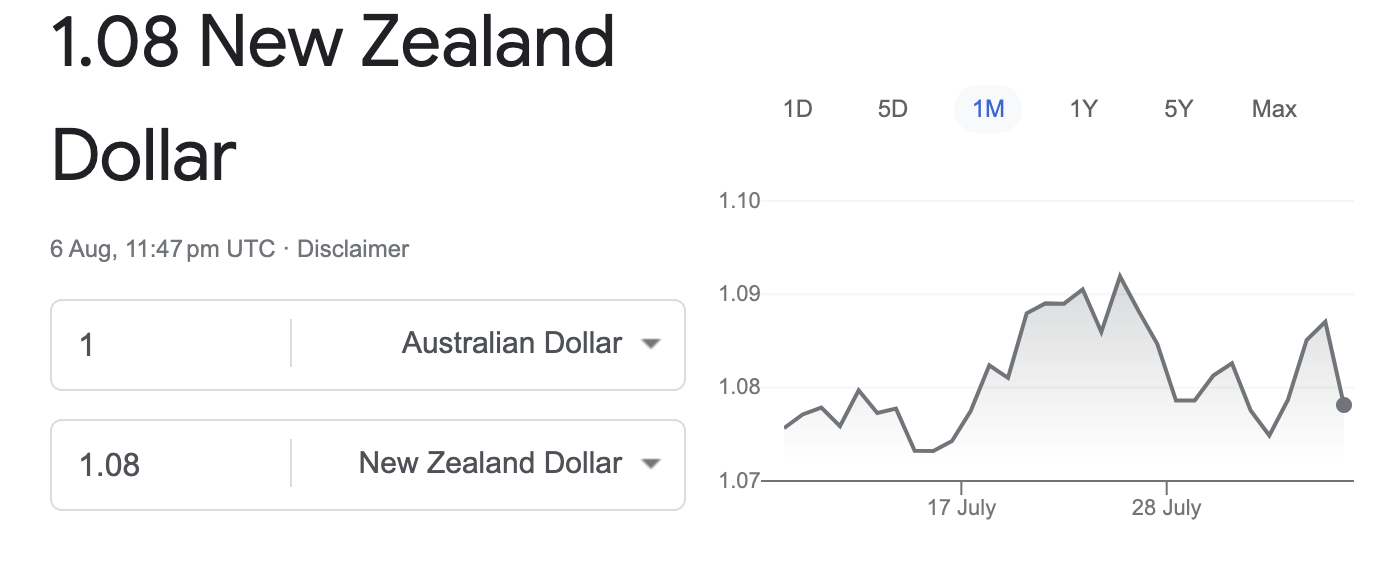
Task: Open the New Zealand Dollar dropdown arrow
Action: click(x=651, y=464)
